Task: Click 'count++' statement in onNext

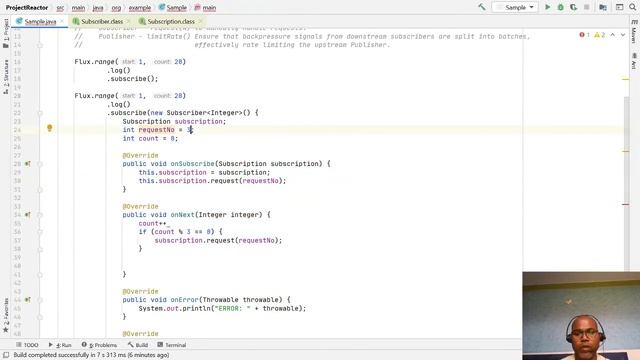Action: pos(153,223)
